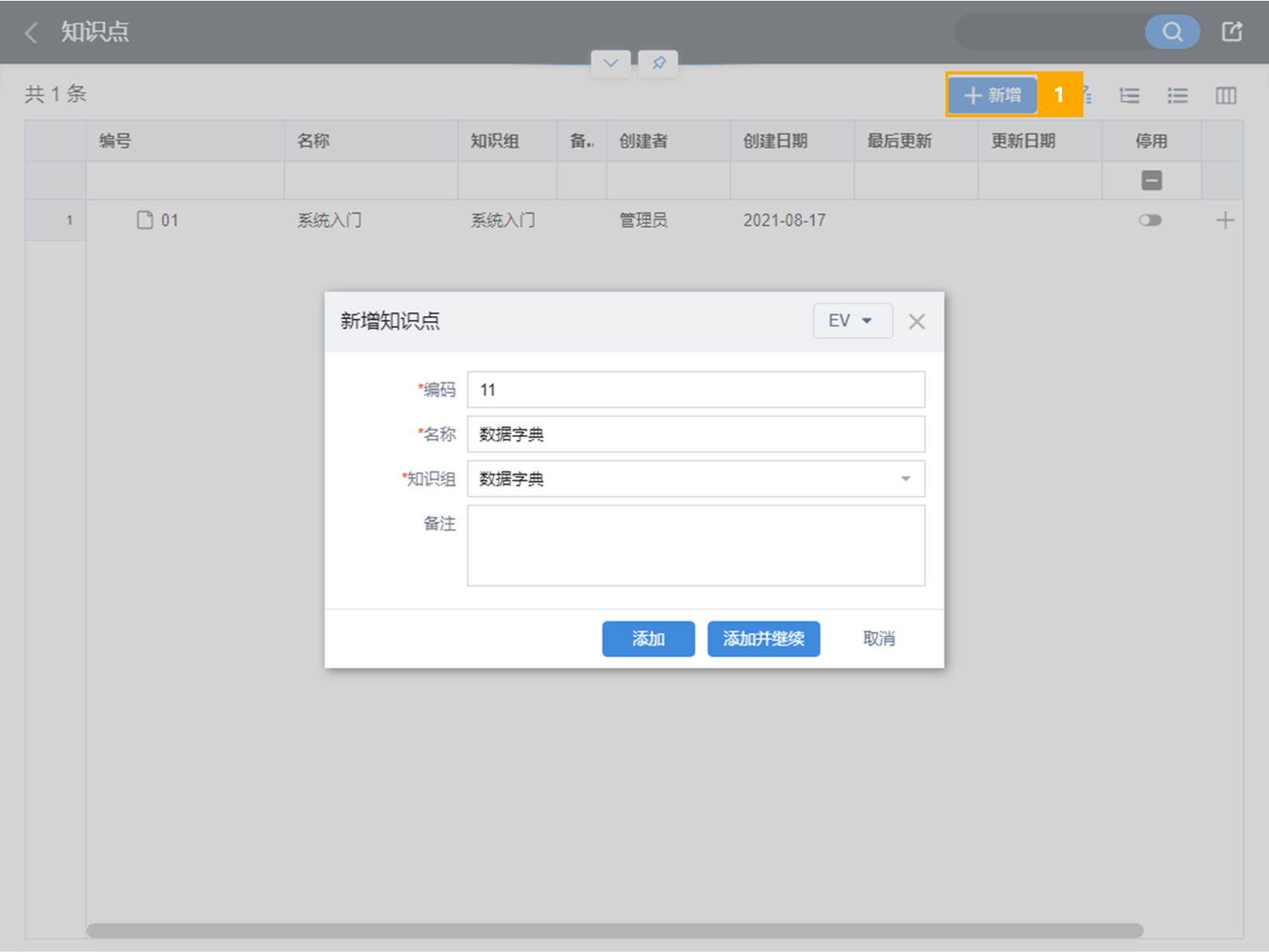Click plus icon on row 01
1269x952 pixels.
click(1224, 220)
